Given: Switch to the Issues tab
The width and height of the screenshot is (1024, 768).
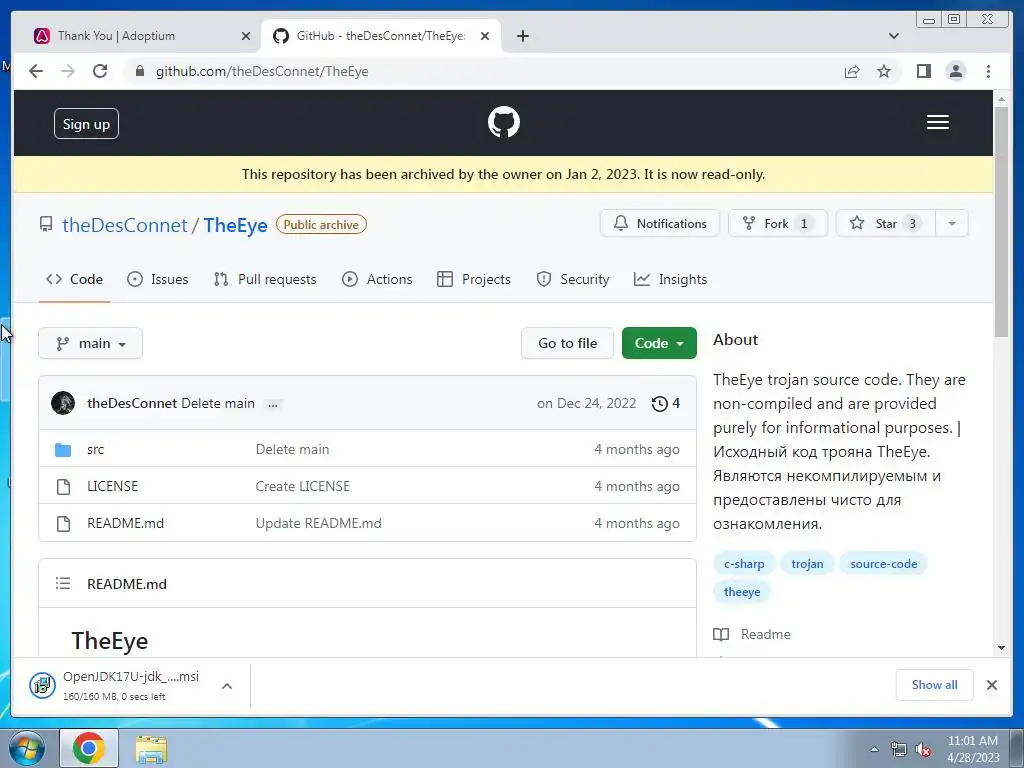Looking at the screenshot, I should click(157, 280).
